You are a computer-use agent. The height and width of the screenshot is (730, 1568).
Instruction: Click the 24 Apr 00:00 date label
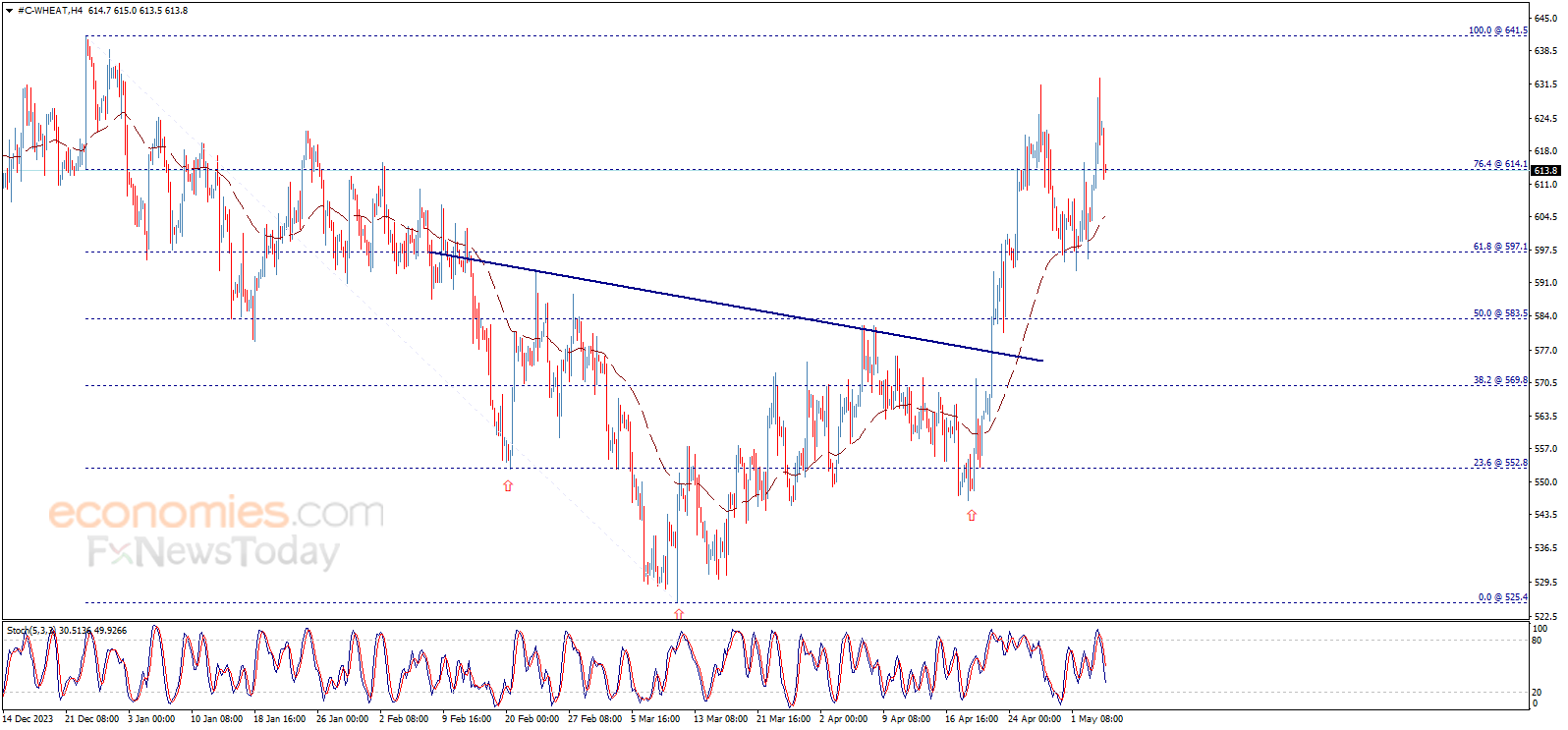(1035, 719)
